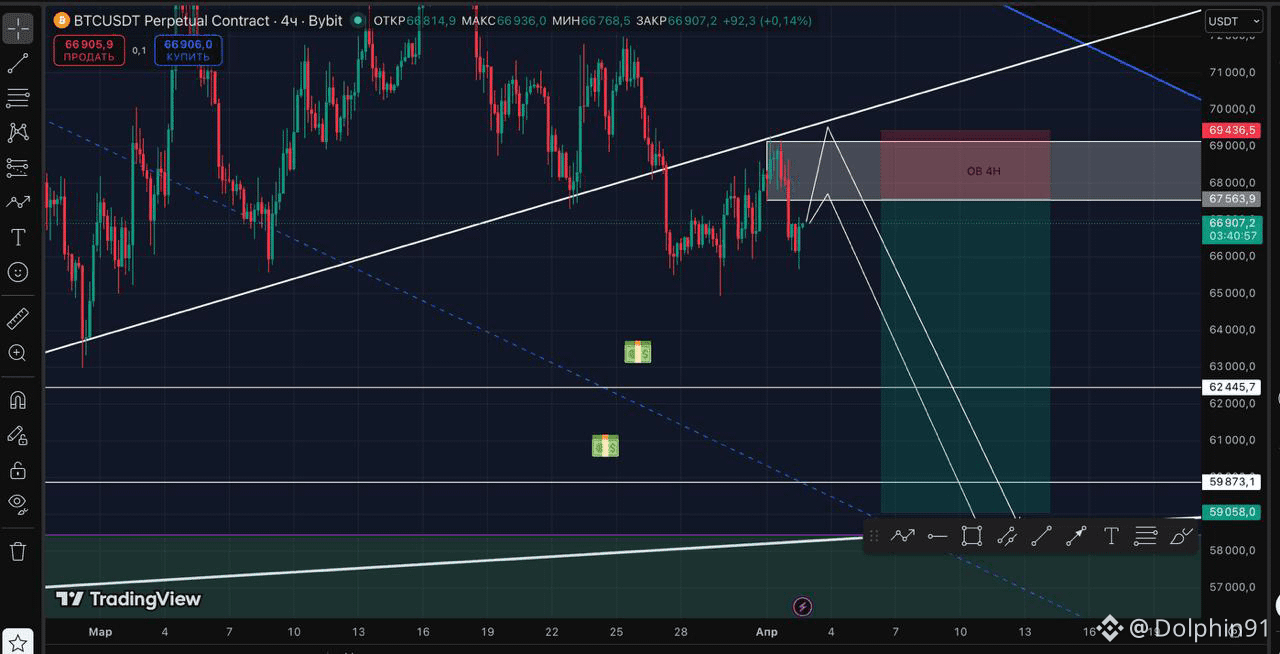Click the 69 436,5 price label
The height and width of the screenshot is (654, 1280).
click(x=1232, y=130)
